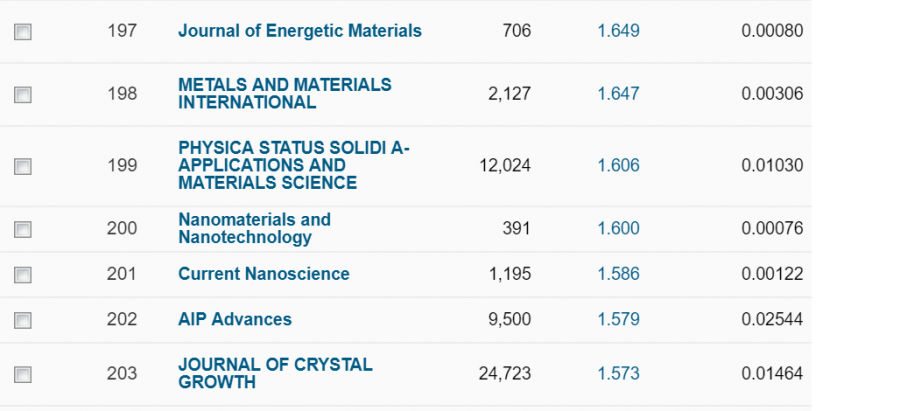This screenshot has height=411, width=900.
Task: Click impact factor 1.649 link
Action: 618,31
